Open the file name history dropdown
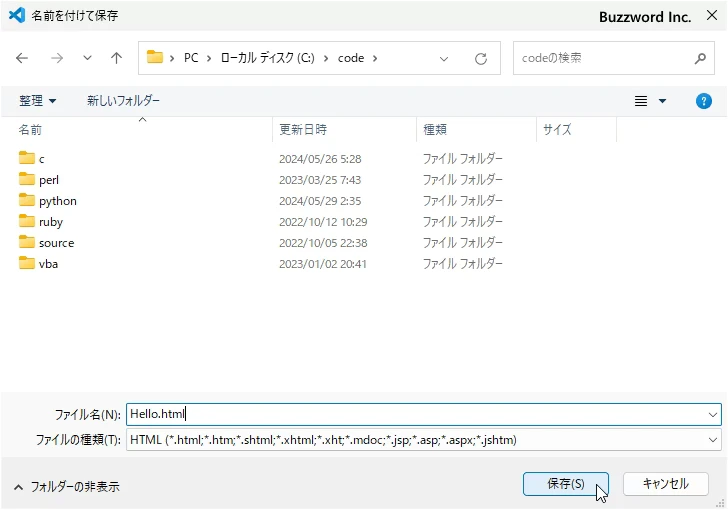This screenshot has height=510, width=728. tap(713, 414)
